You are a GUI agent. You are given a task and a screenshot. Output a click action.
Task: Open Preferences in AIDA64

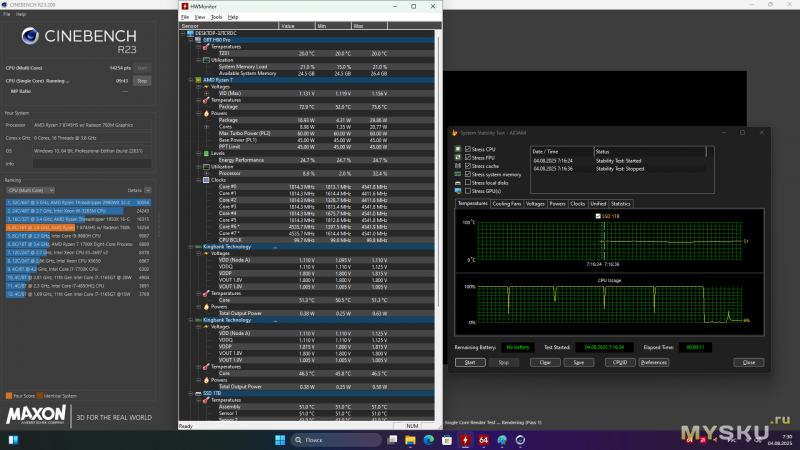654,362
